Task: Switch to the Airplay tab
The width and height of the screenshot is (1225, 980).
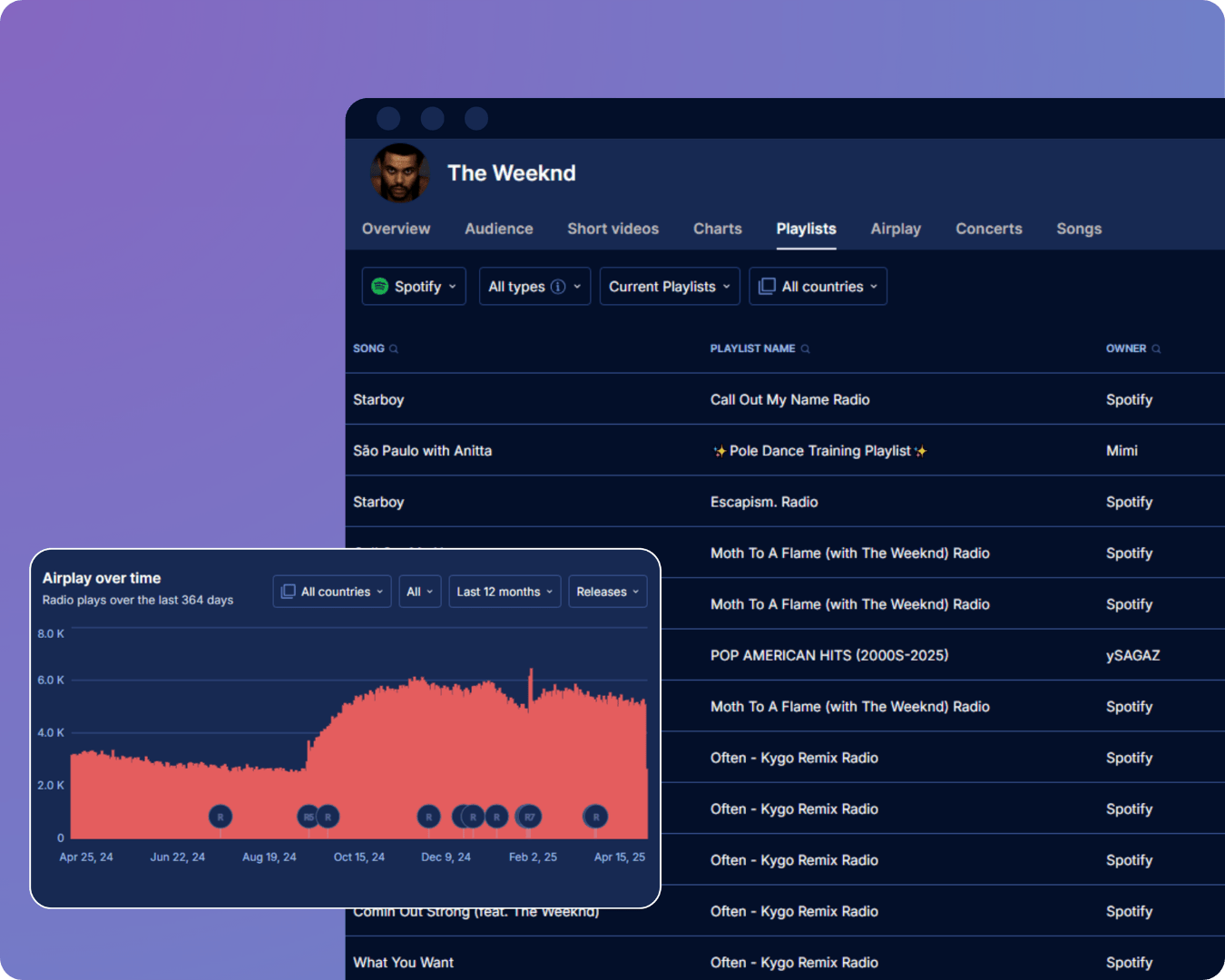Action: pyautogui.click(x=896, y=229)
